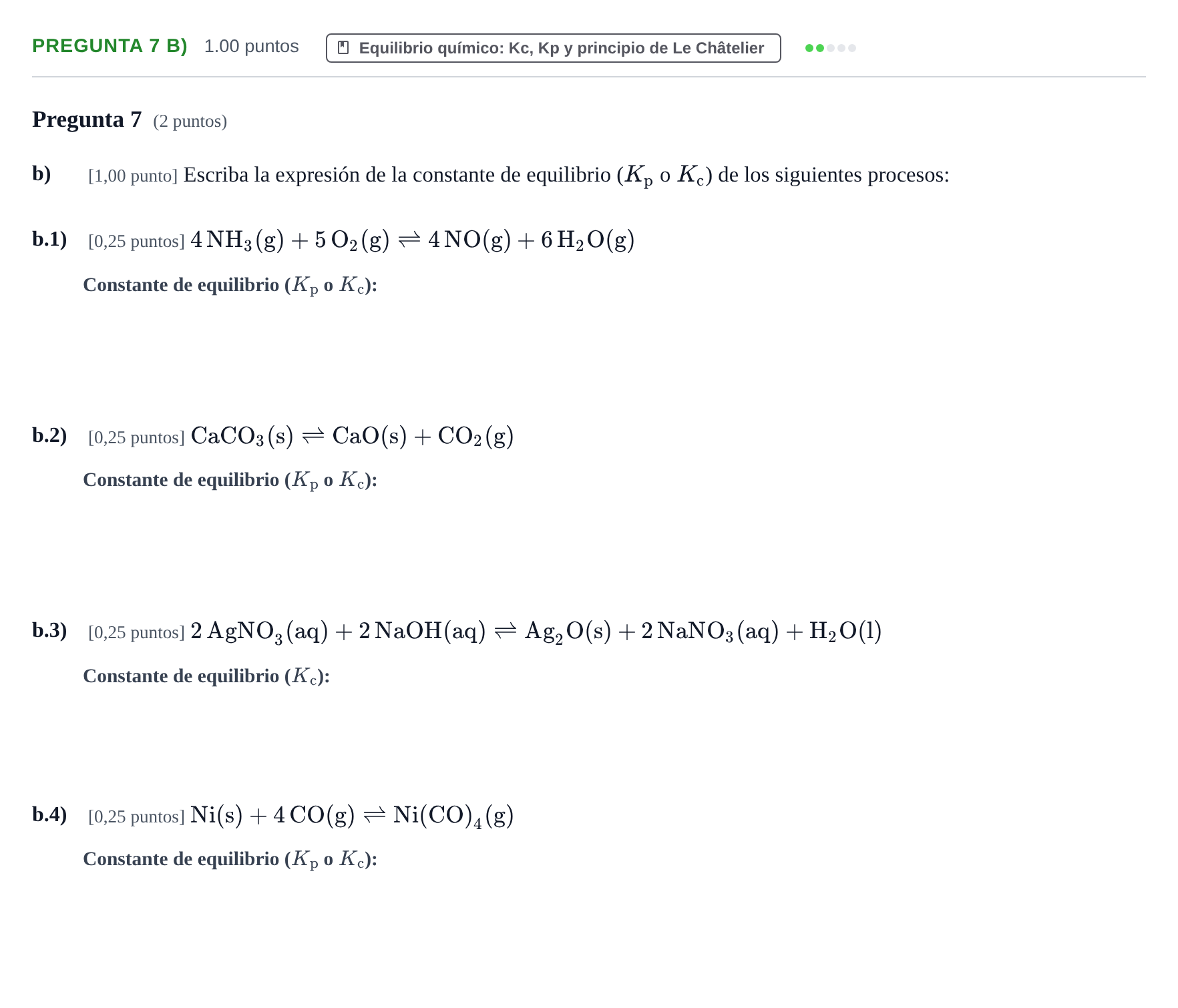Viewport: 1178px width, 1008px height.
Task: Click the 1.00 puntos label
Action: point(251,46)
